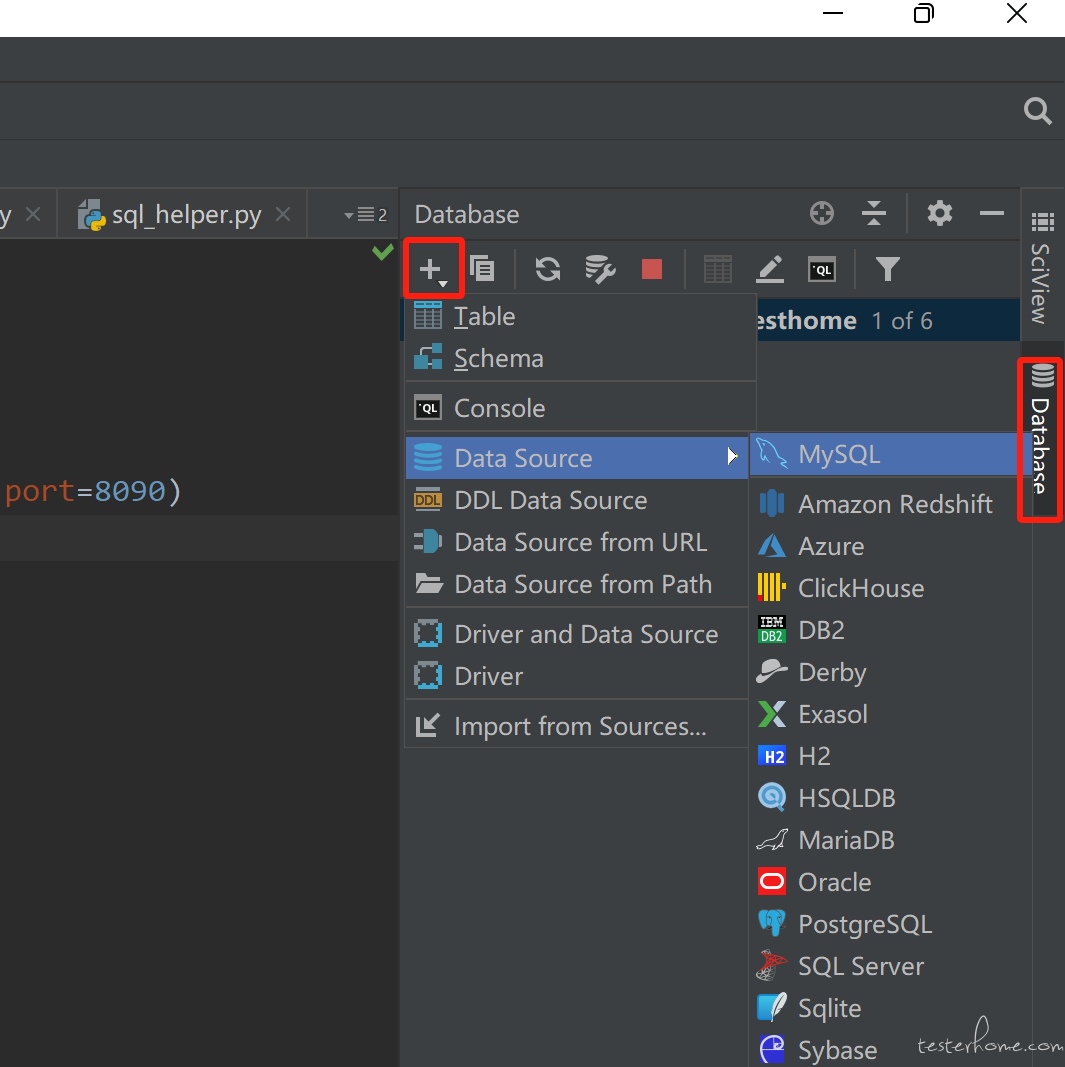Open the Query Console toolbar icon
Image resolution: width=1065 pixels, height=1067 pixels.
(822, 269)
